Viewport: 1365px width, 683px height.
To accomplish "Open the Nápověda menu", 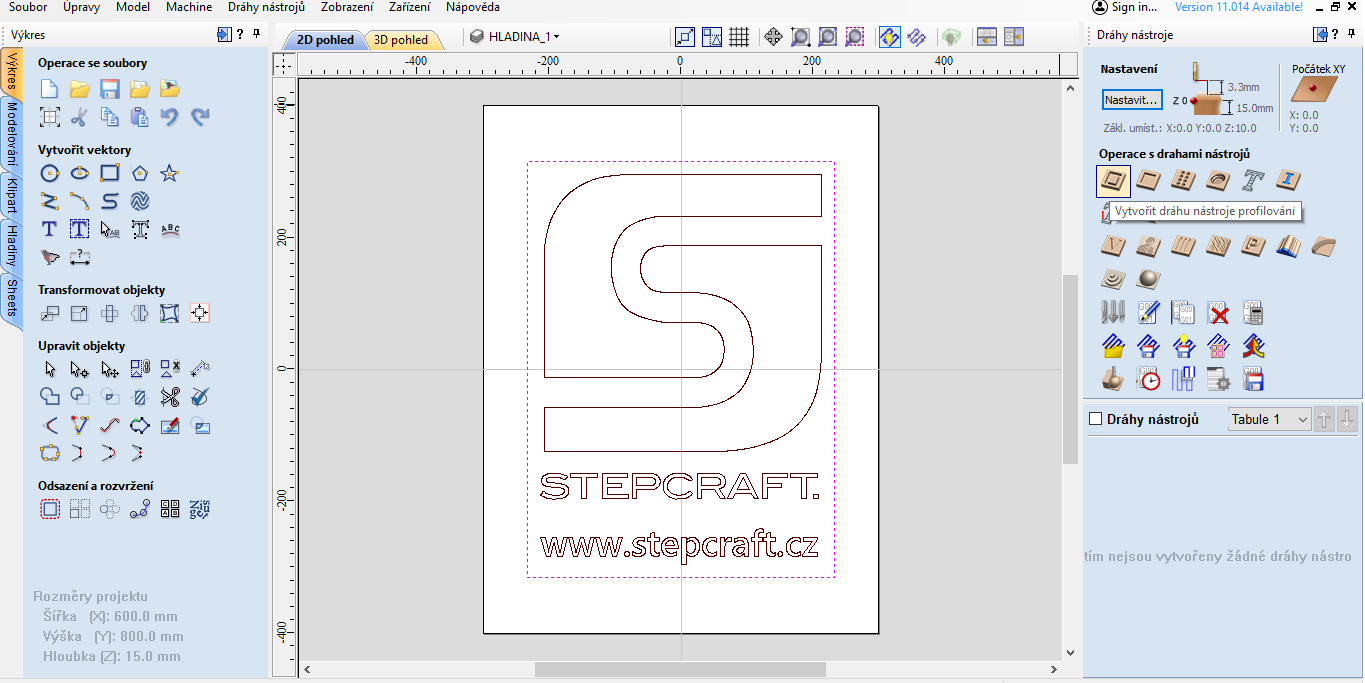I will 473,7.
